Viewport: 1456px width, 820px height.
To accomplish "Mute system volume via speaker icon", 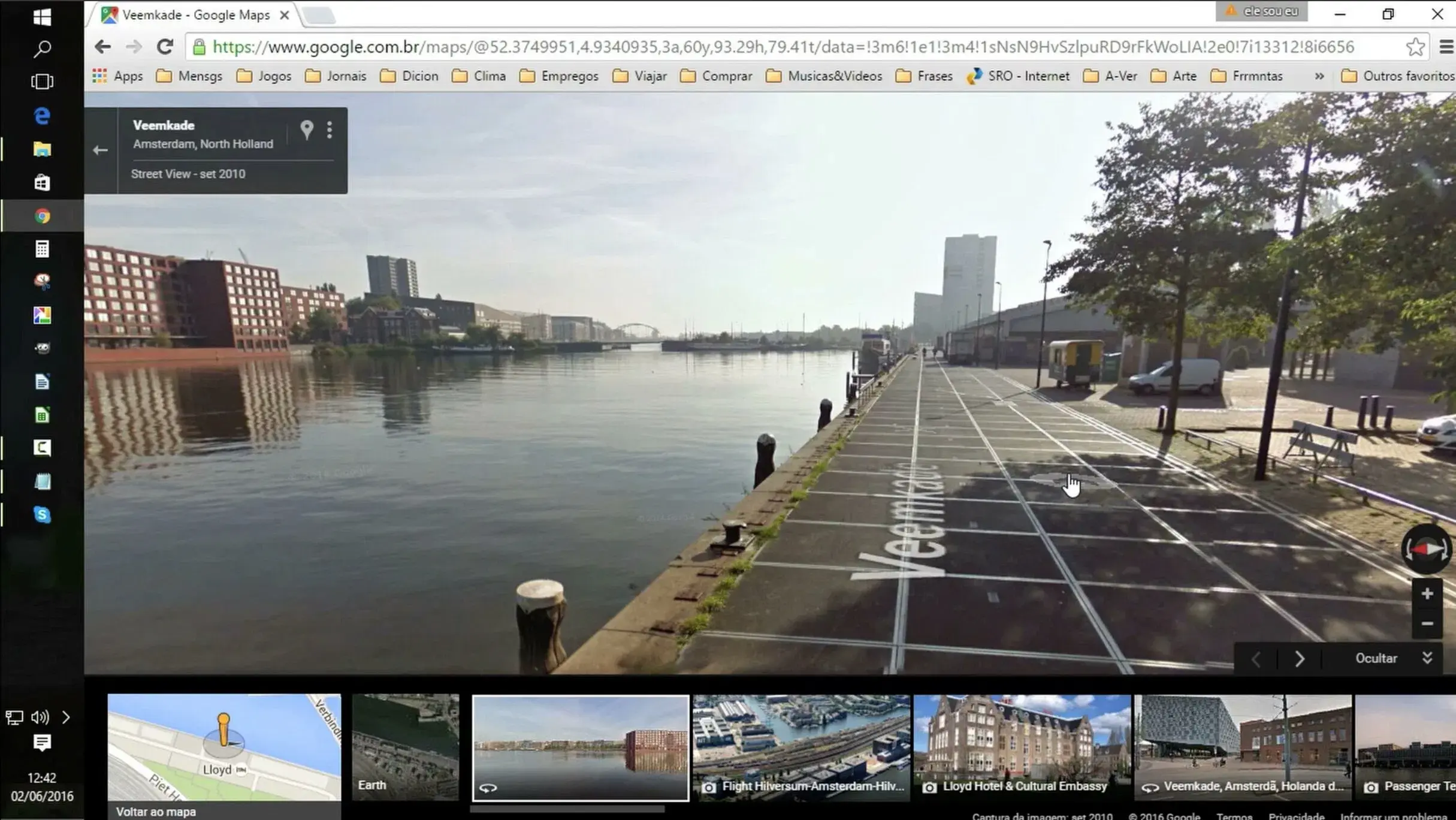I will tap(40, 716).
